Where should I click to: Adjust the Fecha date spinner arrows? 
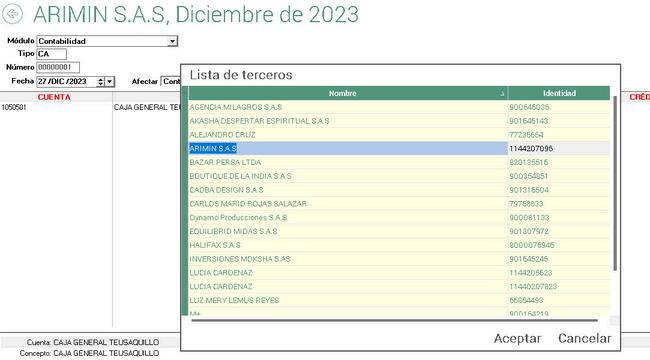[x=100, y=82]
